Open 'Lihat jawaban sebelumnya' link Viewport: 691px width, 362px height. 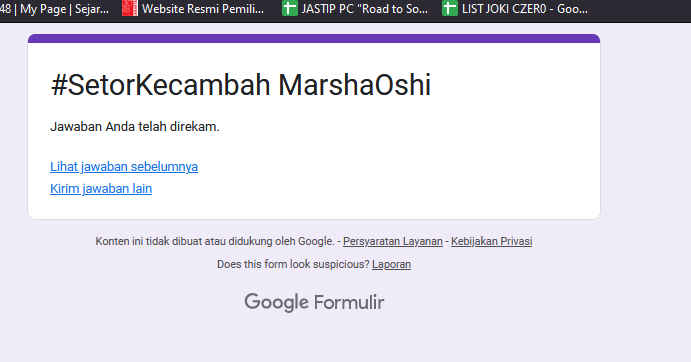click(x=124, y=167)
